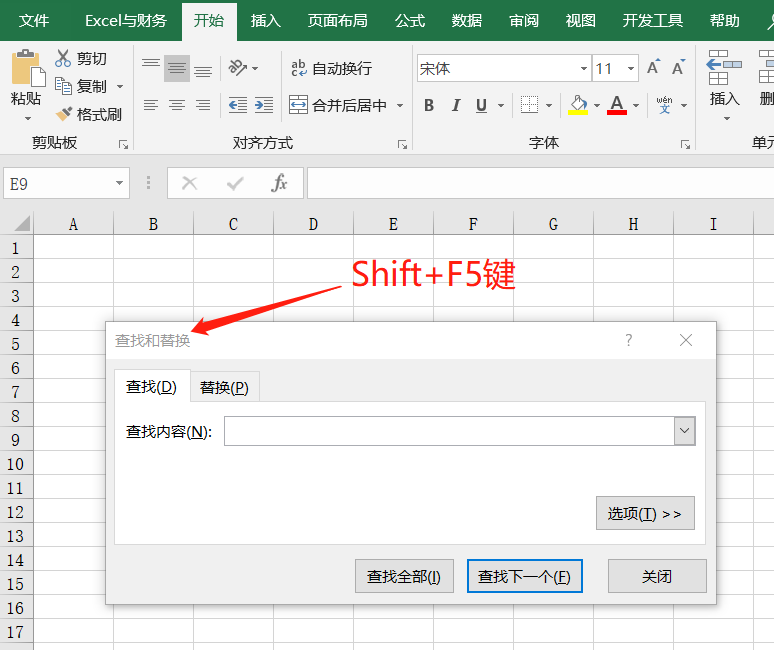Increase font size with large A
774x650 pixels.
point(653,68)
